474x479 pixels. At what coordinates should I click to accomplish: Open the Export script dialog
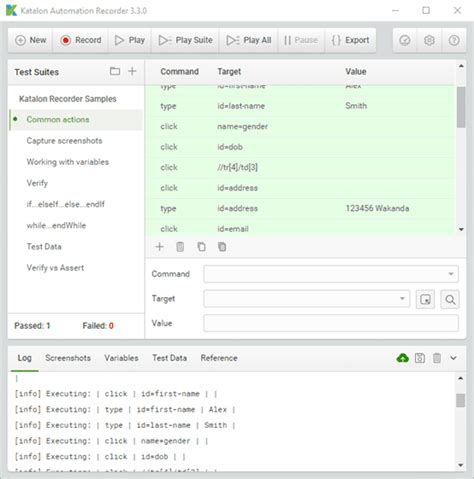coord(350,40)
